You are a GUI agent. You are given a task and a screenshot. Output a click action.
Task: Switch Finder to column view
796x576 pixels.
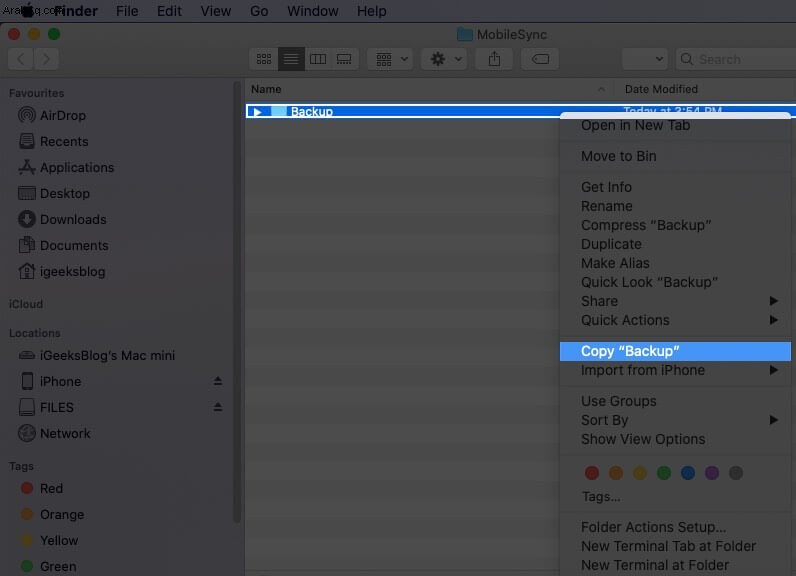(x=318, y=59)
